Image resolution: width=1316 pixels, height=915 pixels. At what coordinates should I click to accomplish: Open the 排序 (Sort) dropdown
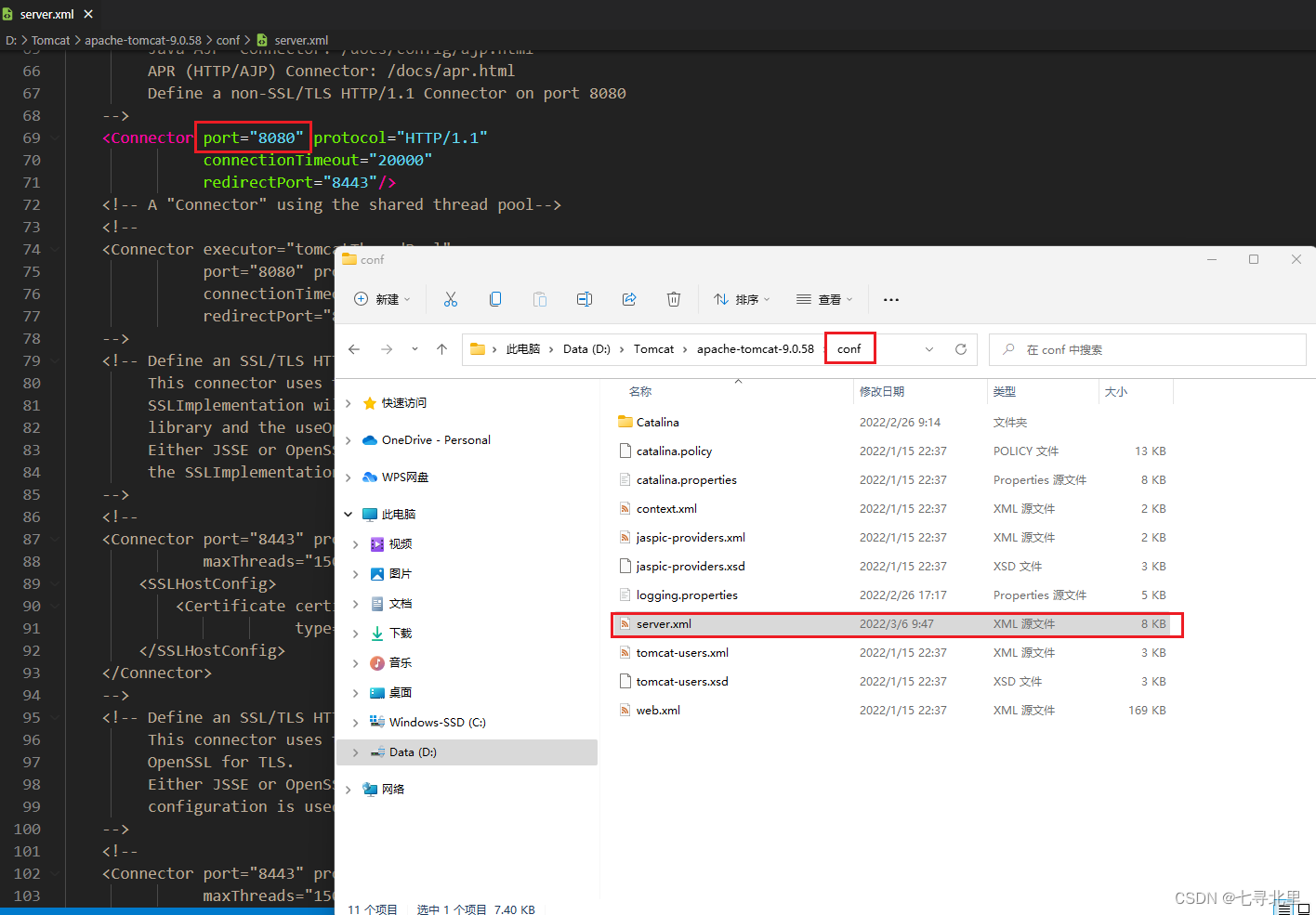coord(742,299)
